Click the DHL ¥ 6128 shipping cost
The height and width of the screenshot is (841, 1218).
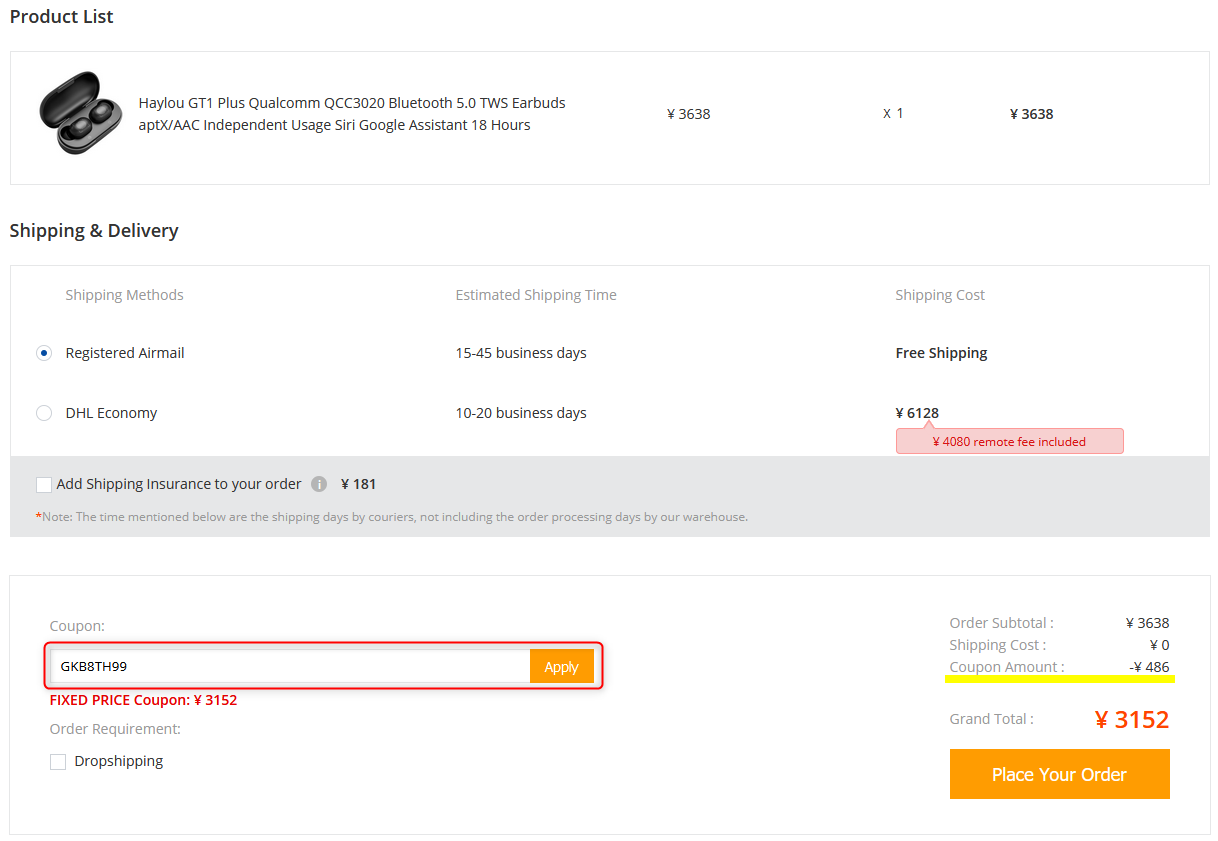(x=917, y=413)
